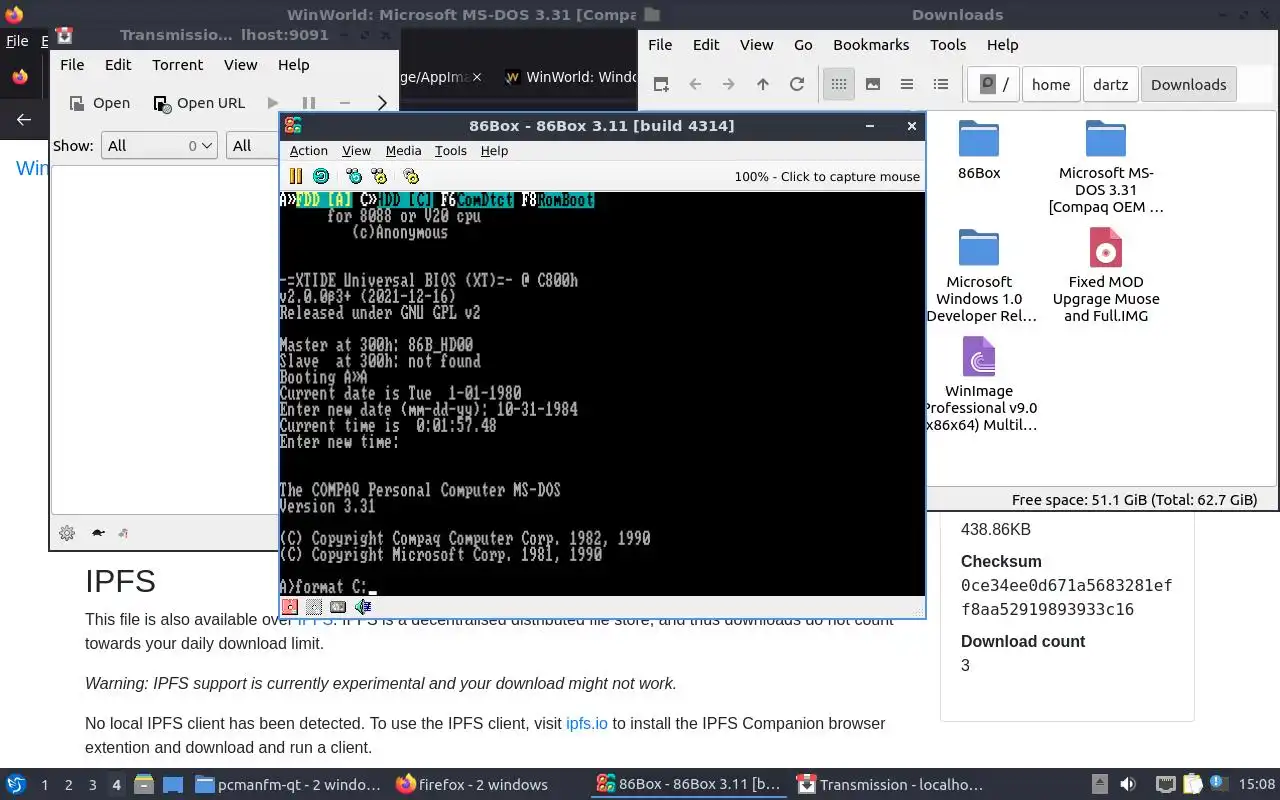Screen dimensions: 1280x800
Task: Open the Show All filter dropdown in Transmission
Action: [159, 146]
